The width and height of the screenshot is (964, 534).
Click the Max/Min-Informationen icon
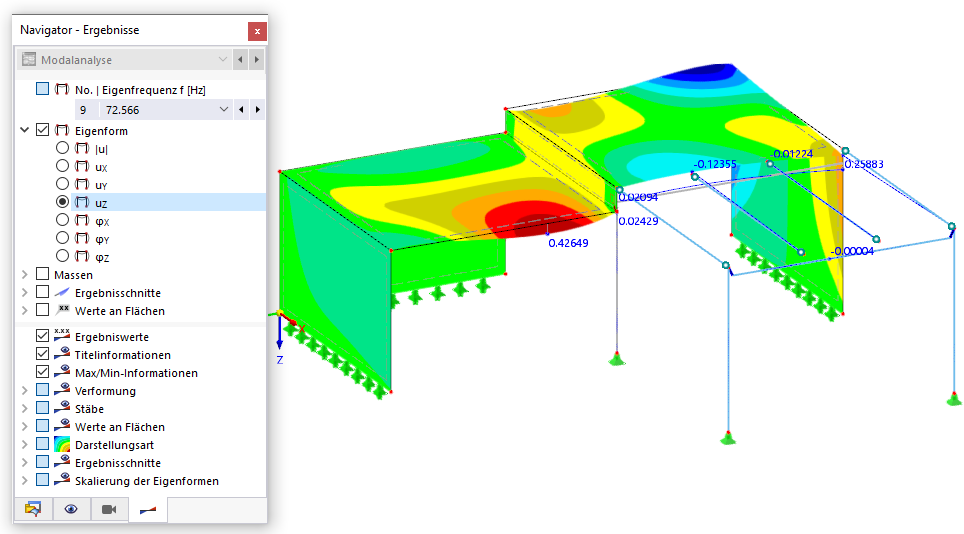62,371
